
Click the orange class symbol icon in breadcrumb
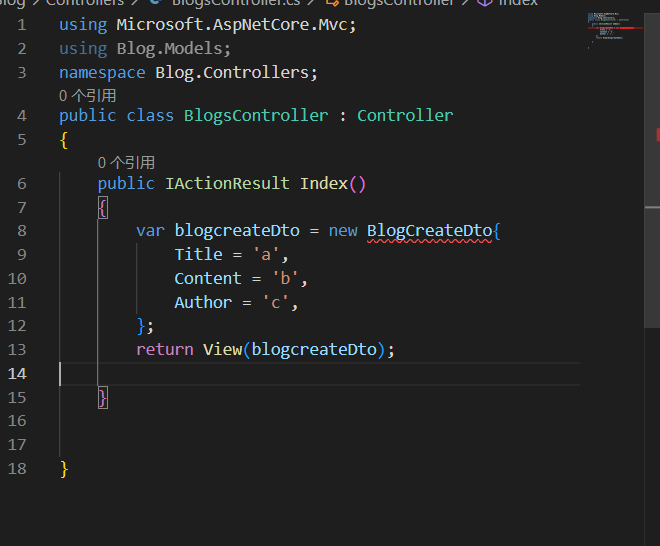click(x=331, y=3)
